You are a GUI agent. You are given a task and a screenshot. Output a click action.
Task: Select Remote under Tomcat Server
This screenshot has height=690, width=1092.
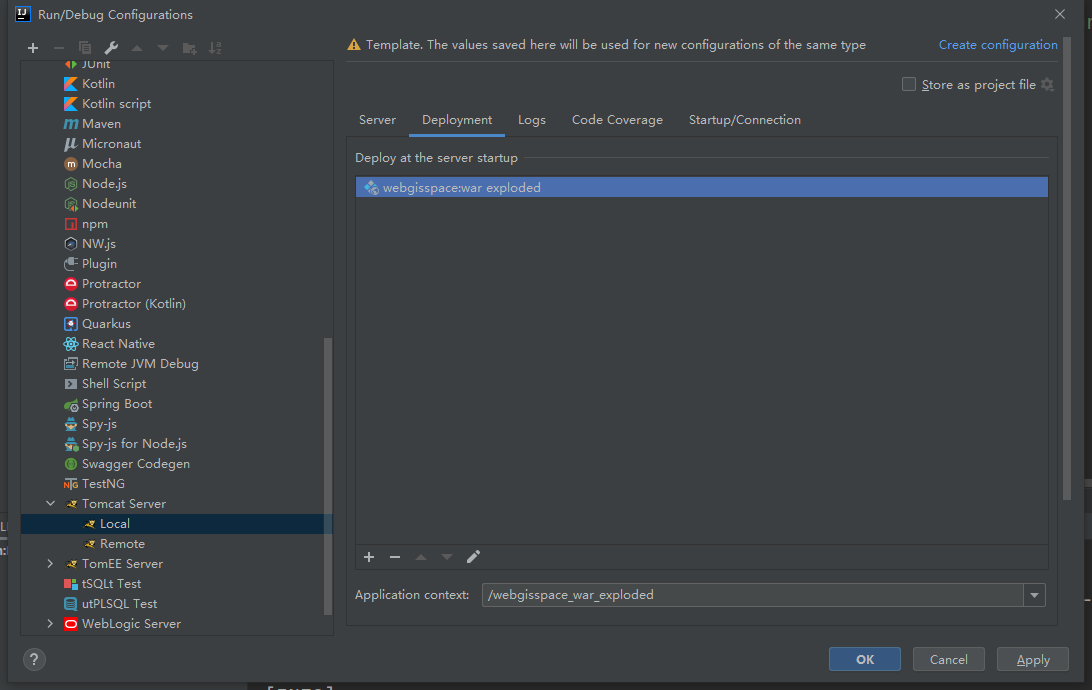(122, 544)
